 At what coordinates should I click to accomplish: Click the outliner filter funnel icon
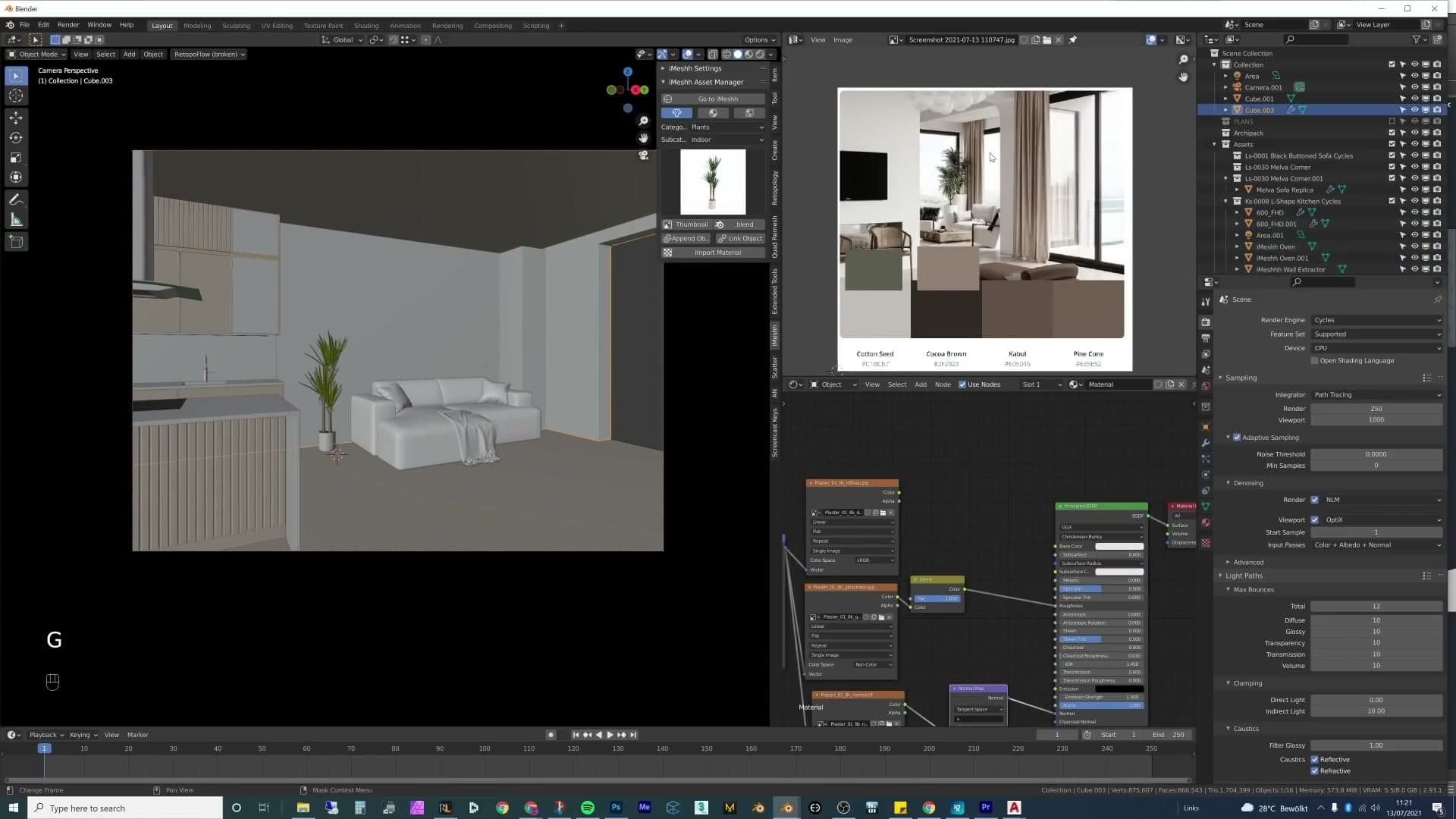tap(1416, 39)
